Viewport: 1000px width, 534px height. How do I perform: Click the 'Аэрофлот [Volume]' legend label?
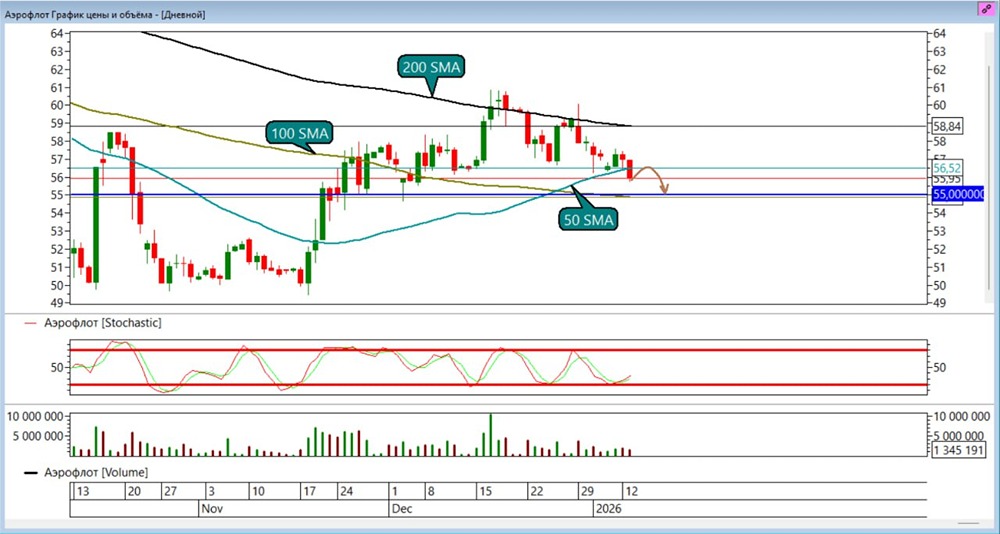pyautogui.click(x=96, y=473)
